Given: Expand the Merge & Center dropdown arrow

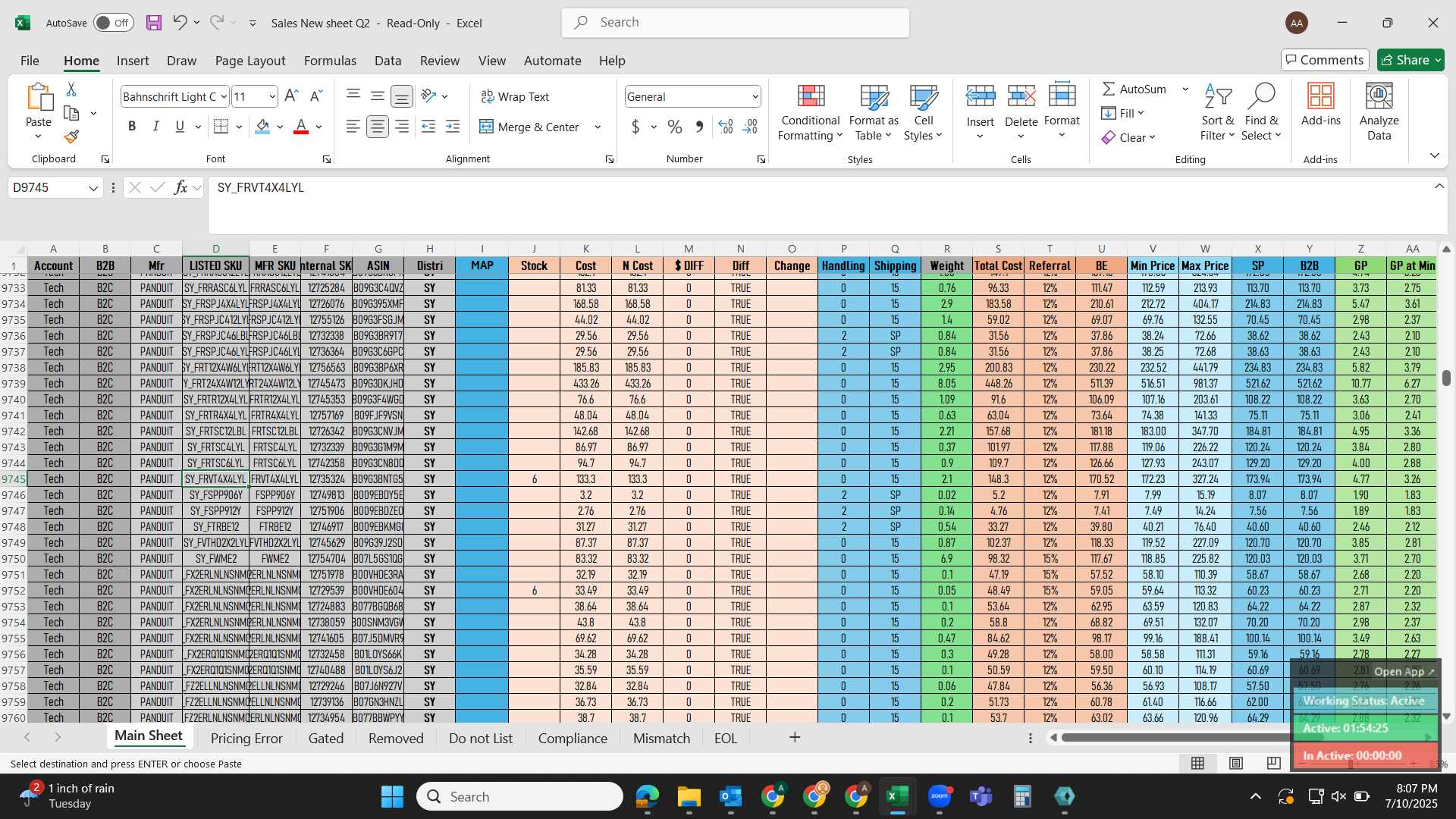Looking at the screenshot, I should [598, 127].
